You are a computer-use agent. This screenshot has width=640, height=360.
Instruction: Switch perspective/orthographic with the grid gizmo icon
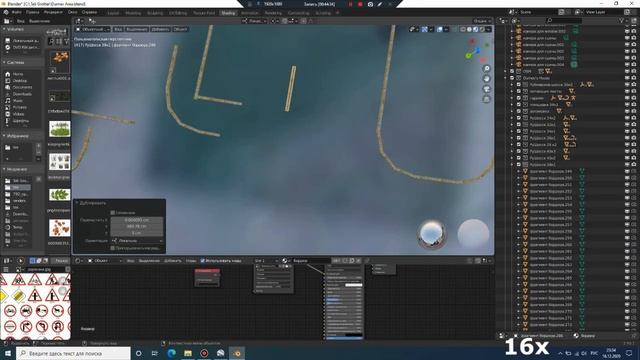point(487,99)
